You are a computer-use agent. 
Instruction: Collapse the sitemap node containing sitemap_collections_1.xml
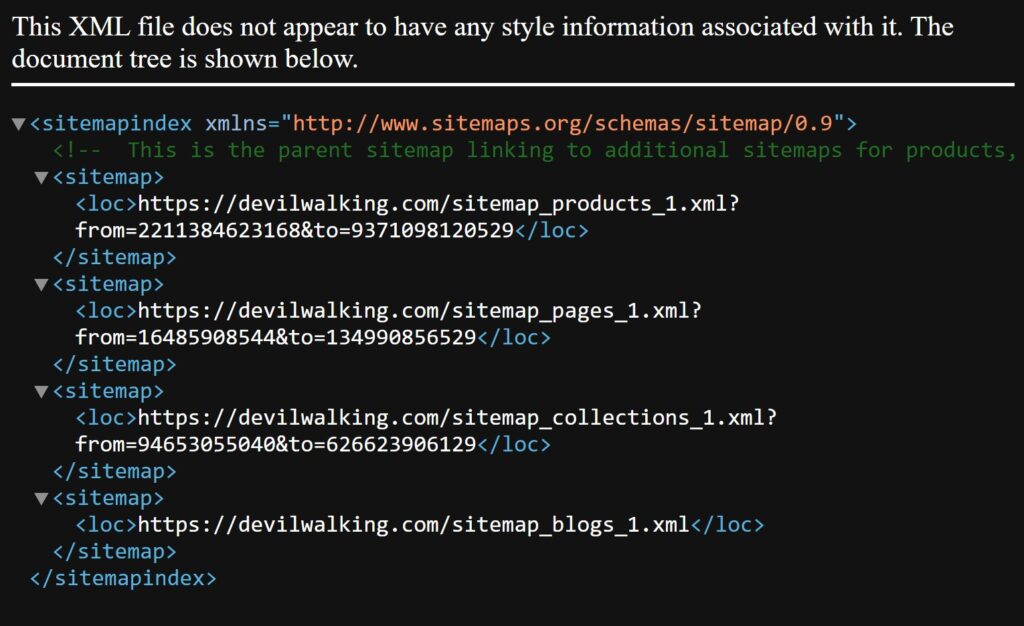[41, 392]
